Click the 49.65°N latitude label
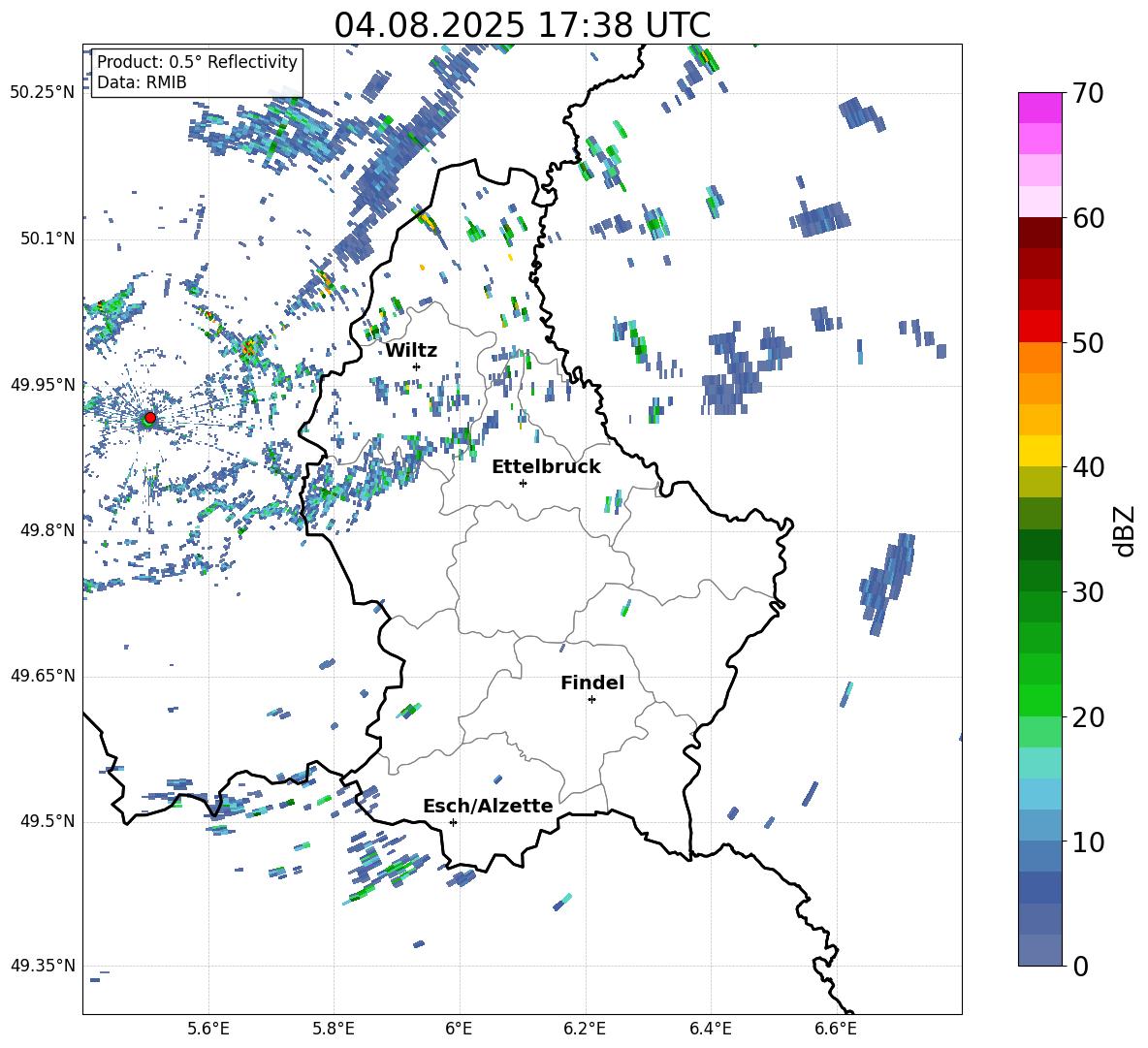This screenshot has width=1148, height=1048. (43, 675)
